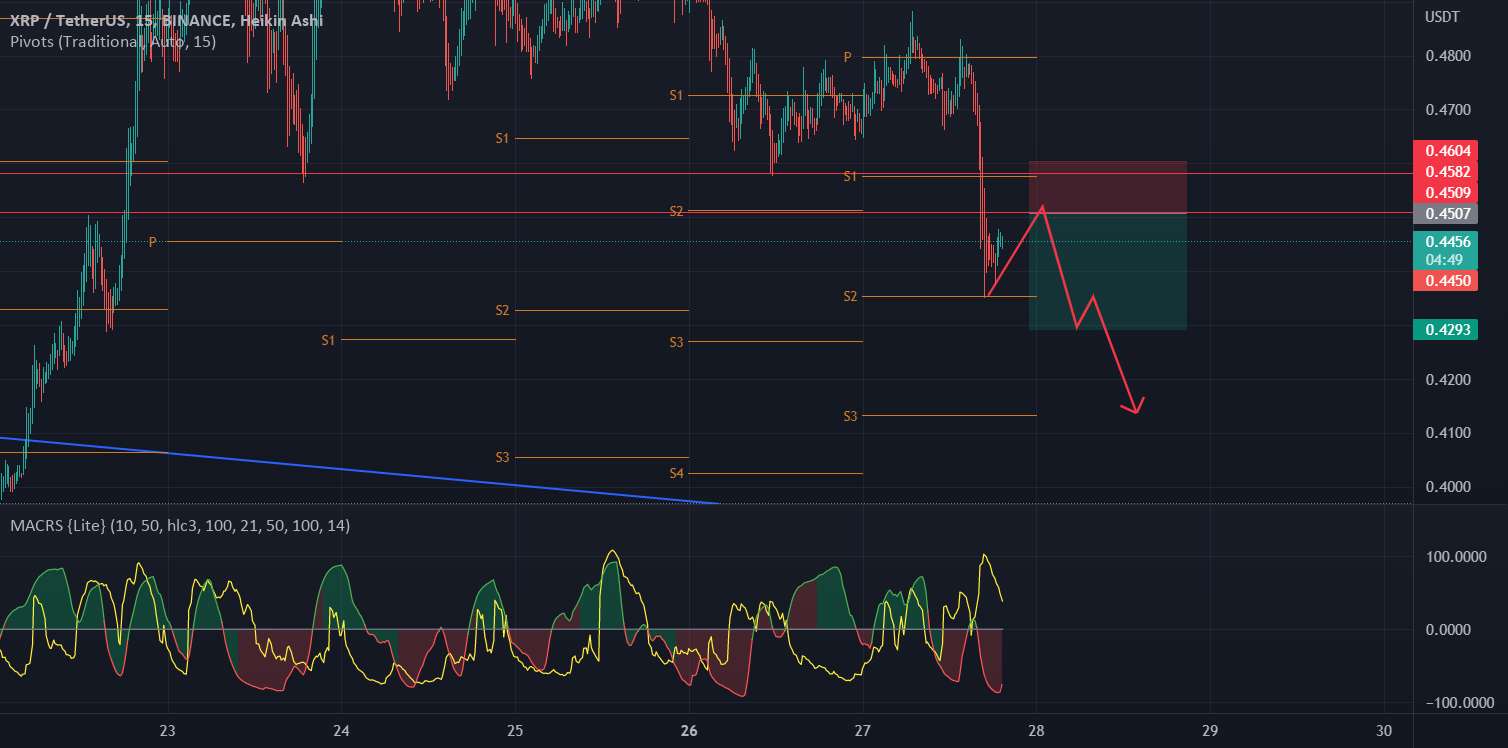Select the S4 pivot level label
Screen dimensions: 1508x748
click(x=677, y=473)
